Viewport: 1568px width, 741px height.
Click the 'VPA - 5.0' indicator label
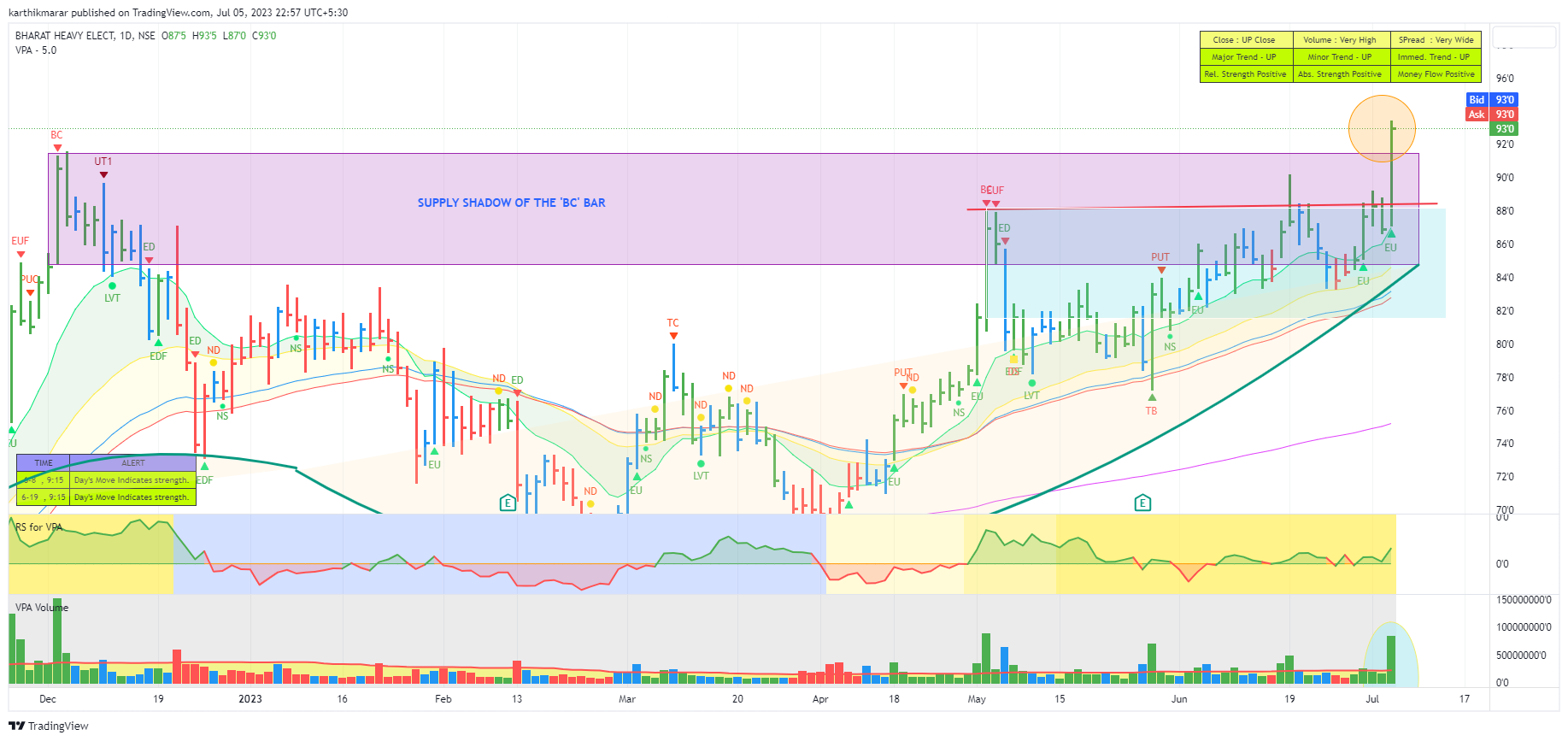[x=36, y=50]
